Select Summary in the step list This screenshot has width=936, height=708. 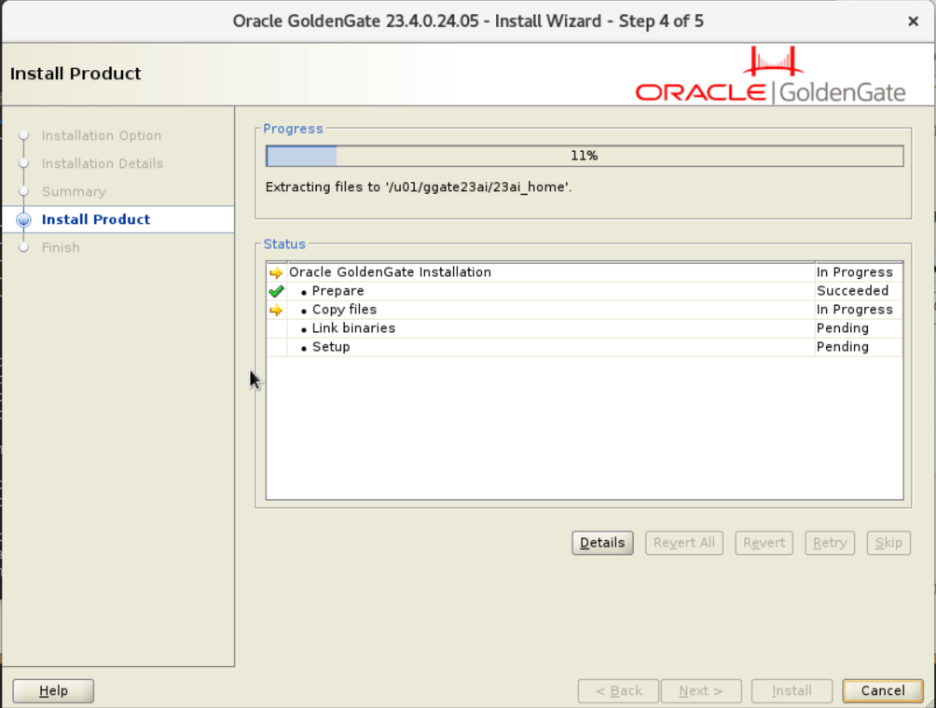click(74, 192)
